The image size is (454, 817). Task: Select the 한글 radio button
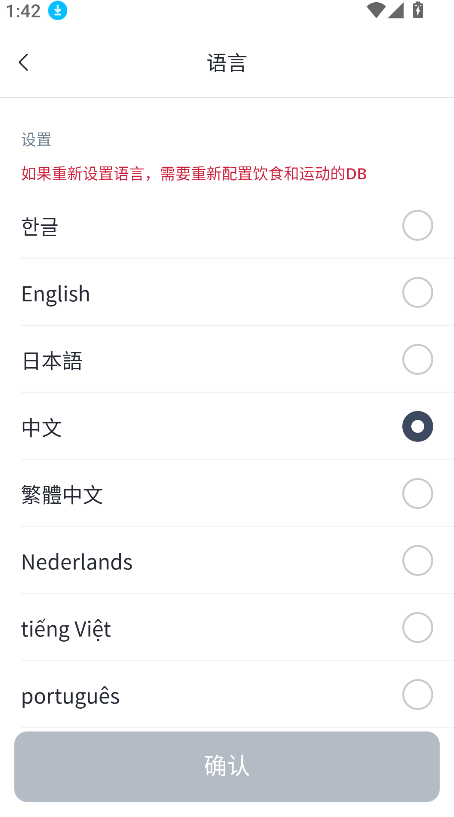pyautogui.click(x=418, y=226)
